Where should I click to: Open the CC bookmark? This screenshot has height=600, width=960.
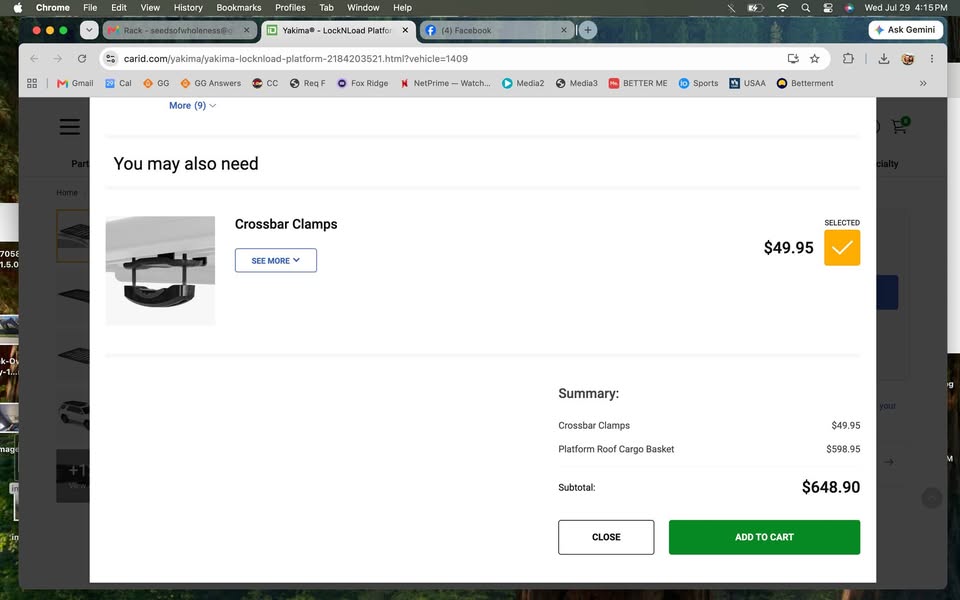tap(265, 83)
